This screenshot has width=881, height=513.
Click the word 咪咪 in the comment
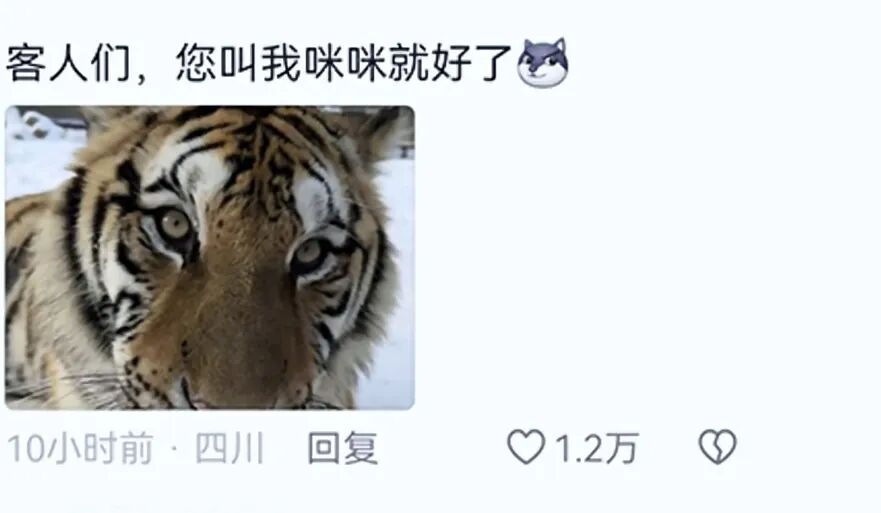point(345,63)
